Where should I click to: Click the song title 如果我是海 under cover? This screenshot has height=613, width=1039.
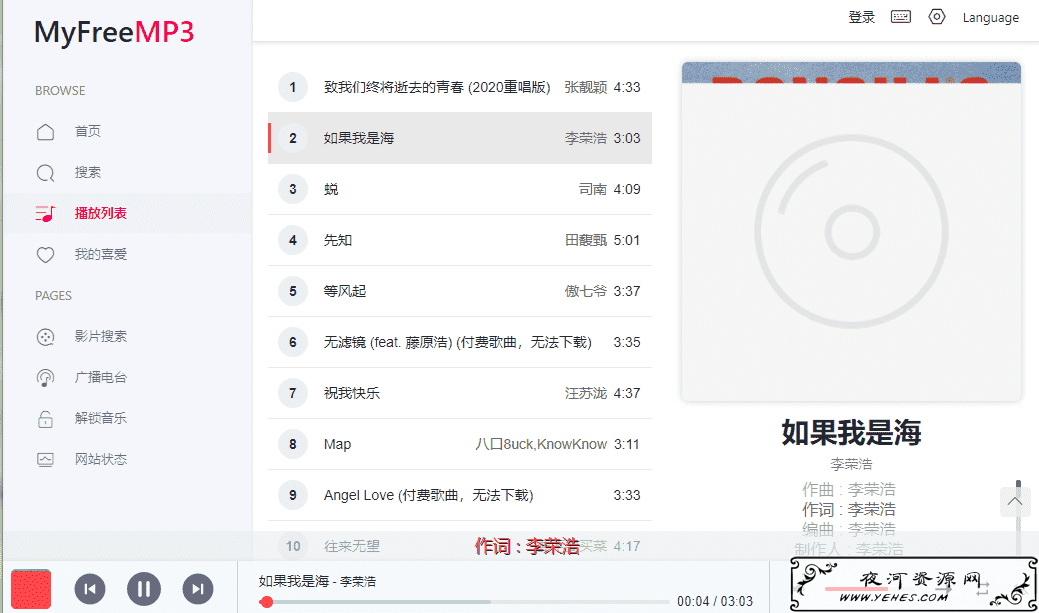tap(851, 433)
